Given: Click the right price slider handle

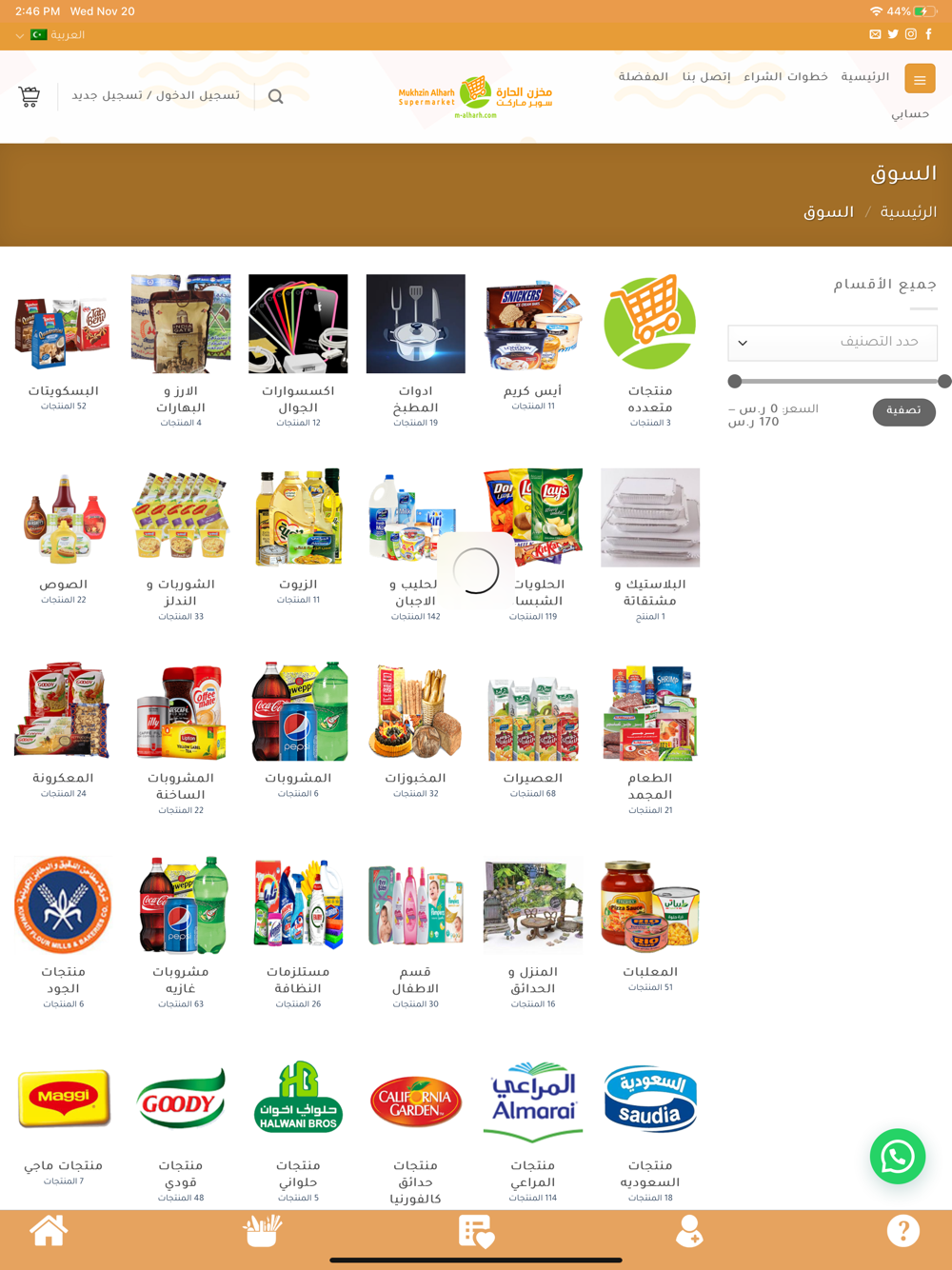Looking at the screenshot, I should 944,381.
